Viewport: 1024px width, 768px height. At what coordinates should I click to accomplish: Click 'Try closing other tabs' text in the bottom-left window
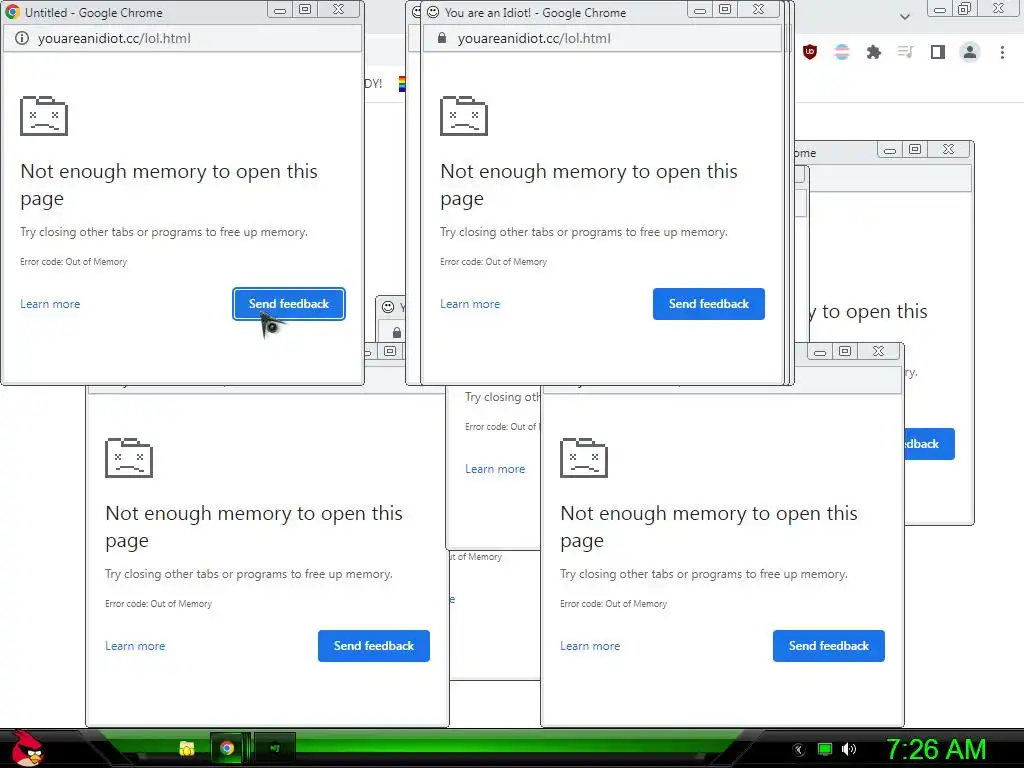tap(248, 574)
